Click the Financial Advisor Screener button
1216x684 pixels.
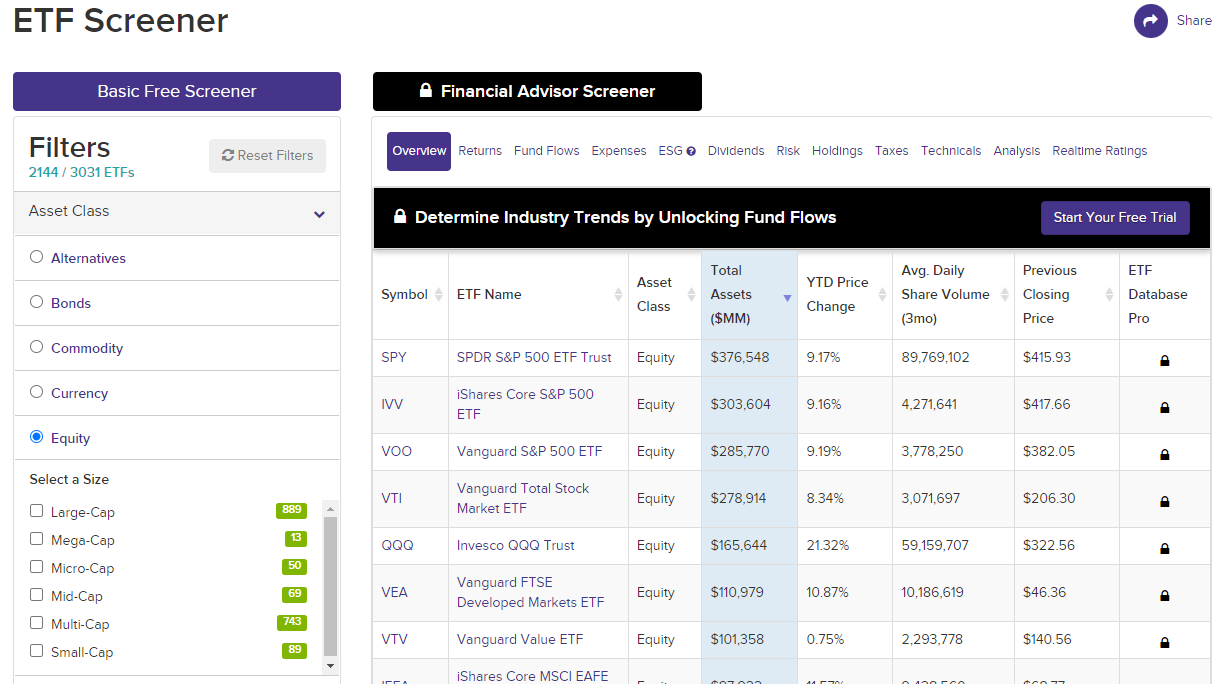(537, 91)
